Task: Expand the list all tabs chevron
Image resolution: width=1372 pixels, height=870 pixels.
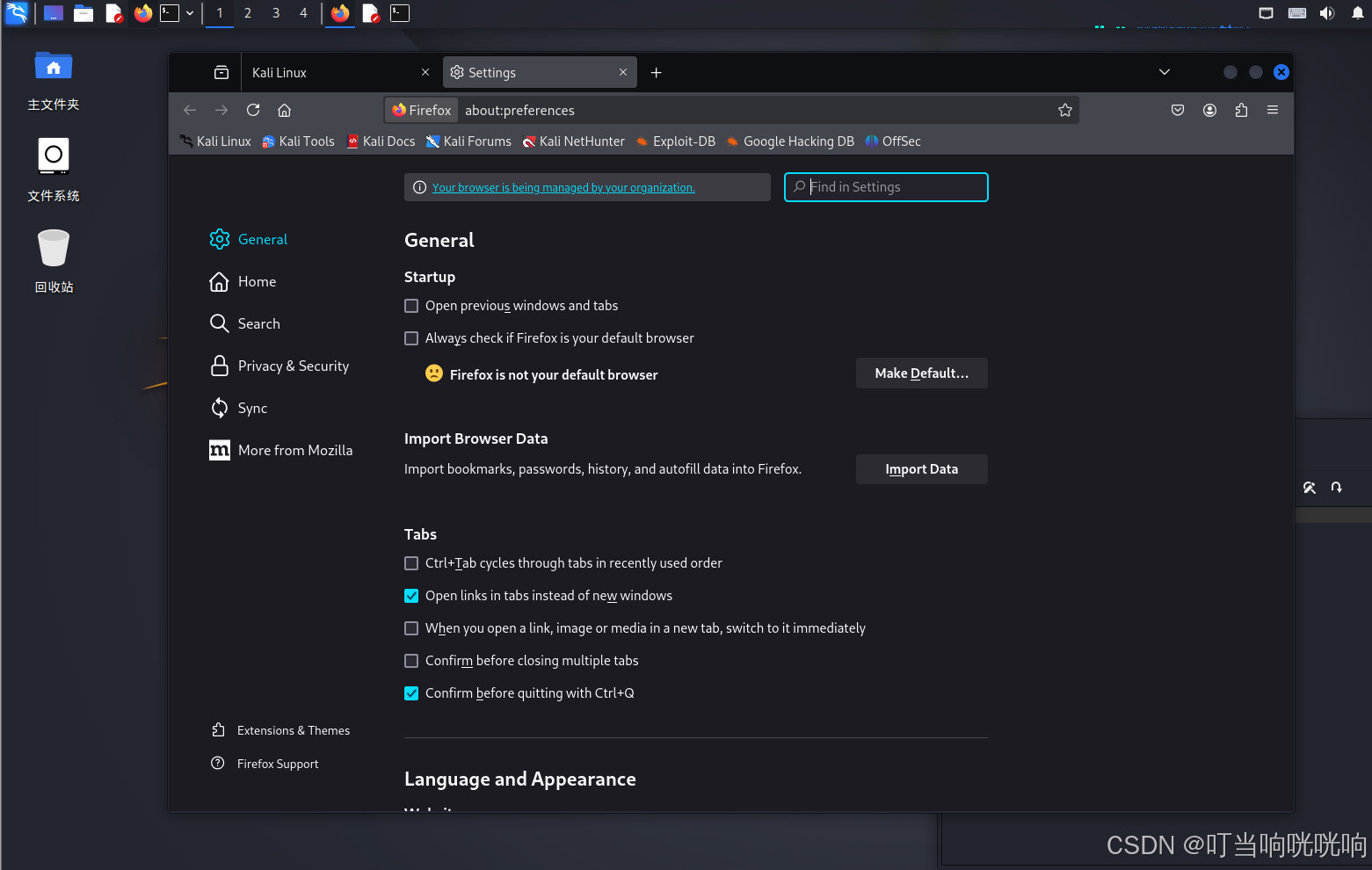Action: click(x=1165, y=72)
